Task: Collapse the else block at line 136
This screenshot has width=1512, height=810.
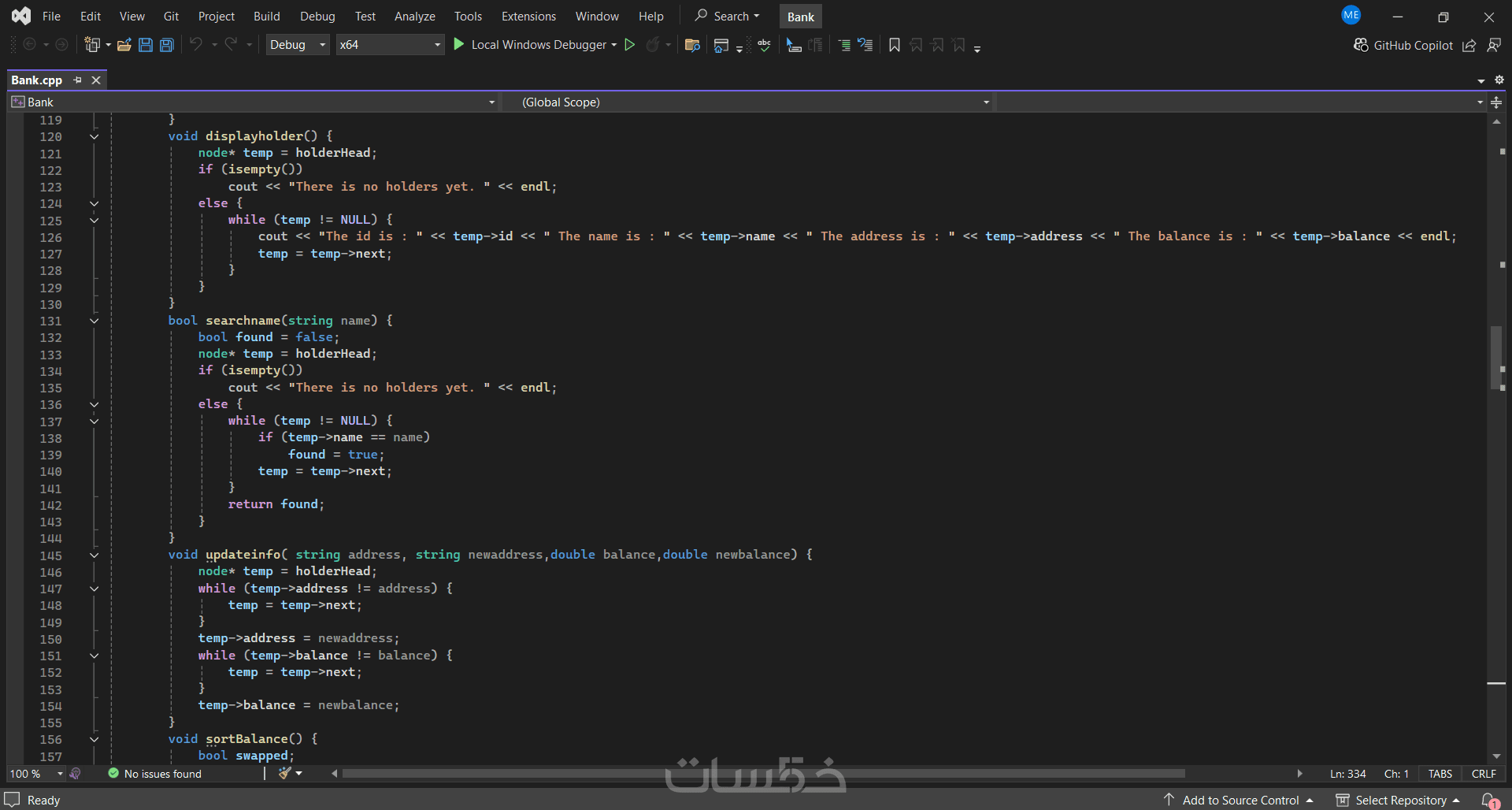Action: click(94, 404)
